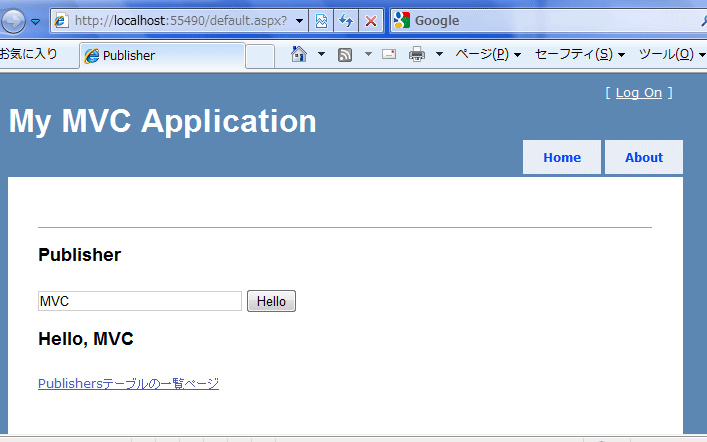
Task: Click the refresh page icon
Action: 346,21
